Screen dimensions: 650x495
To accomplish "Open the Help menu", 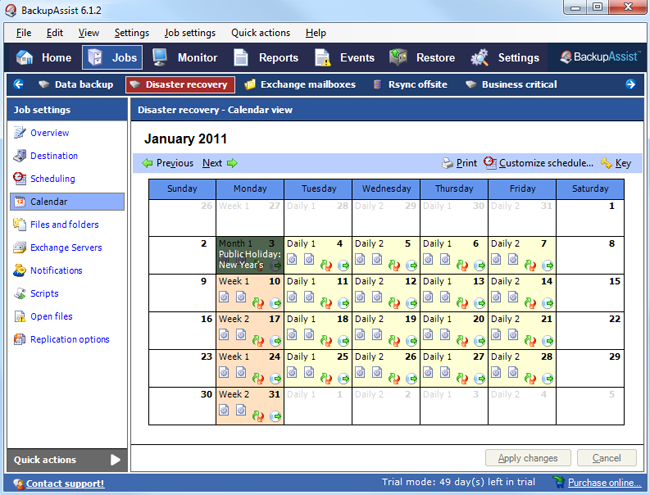I will [316, 33].
